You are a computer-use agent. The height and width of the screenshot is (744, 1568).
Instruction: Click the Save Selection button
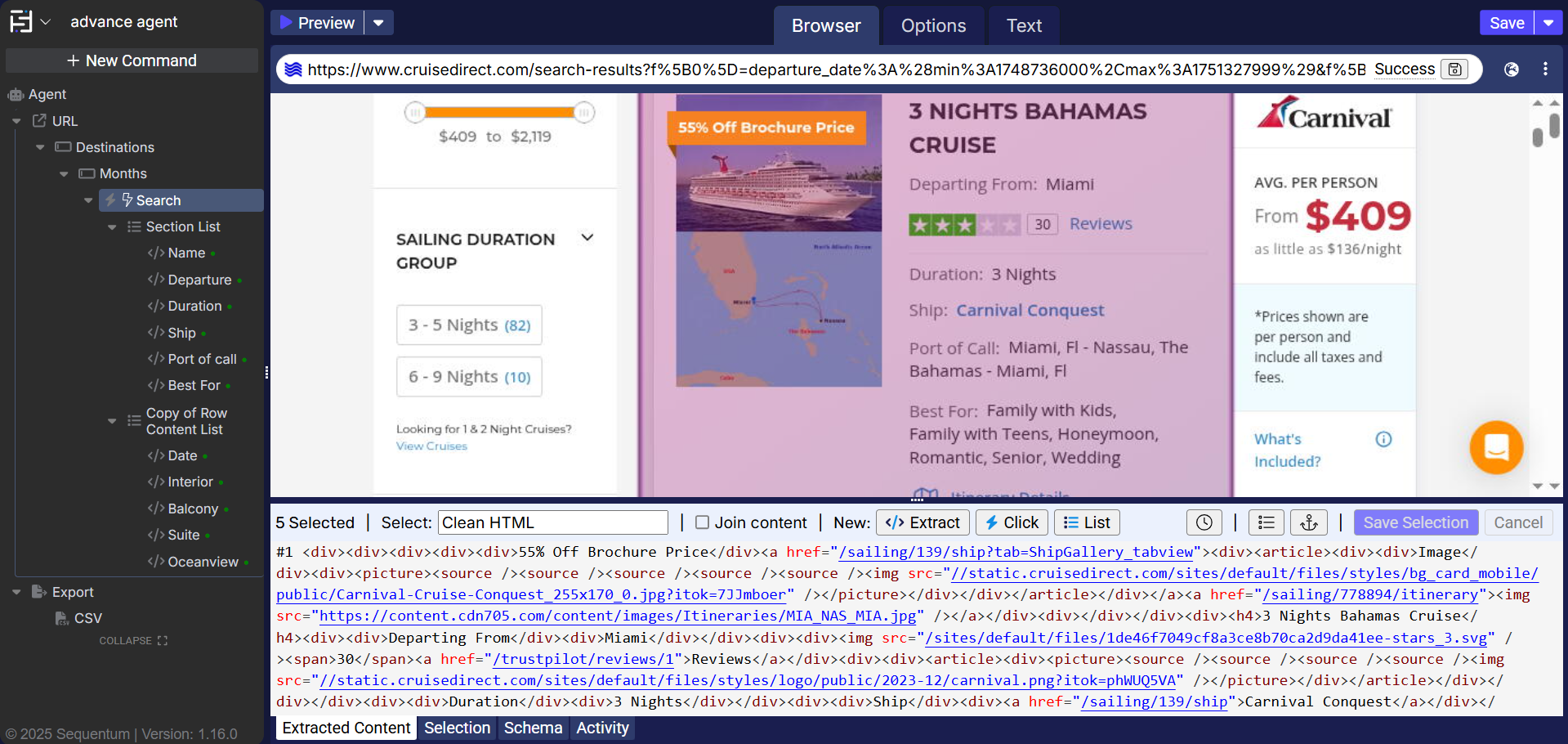(1415, 522)
